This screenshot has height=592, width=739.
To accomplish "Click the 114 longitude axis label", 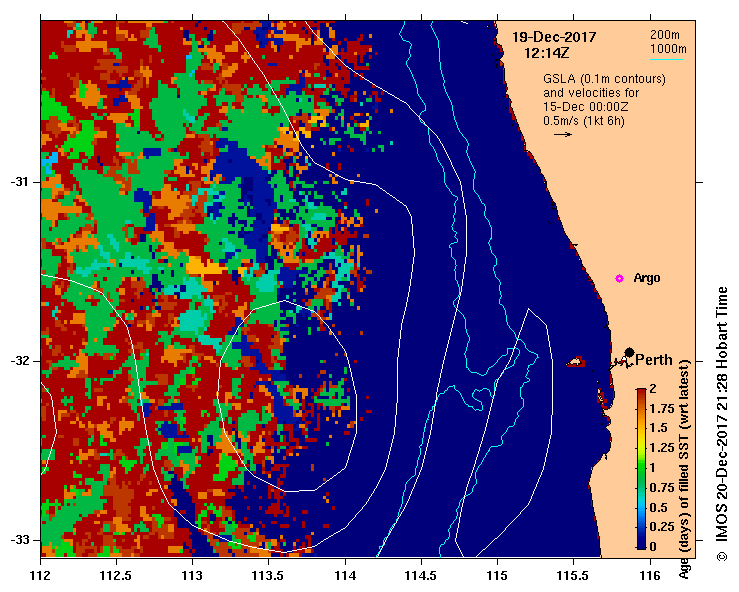I will (x=345, y=576).
